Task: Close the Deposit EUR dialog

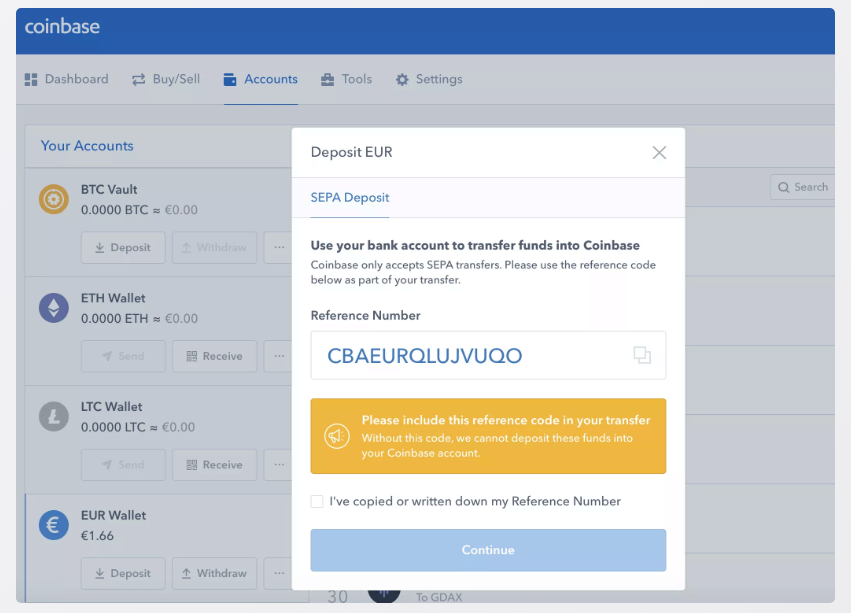Action: point(659,153)
